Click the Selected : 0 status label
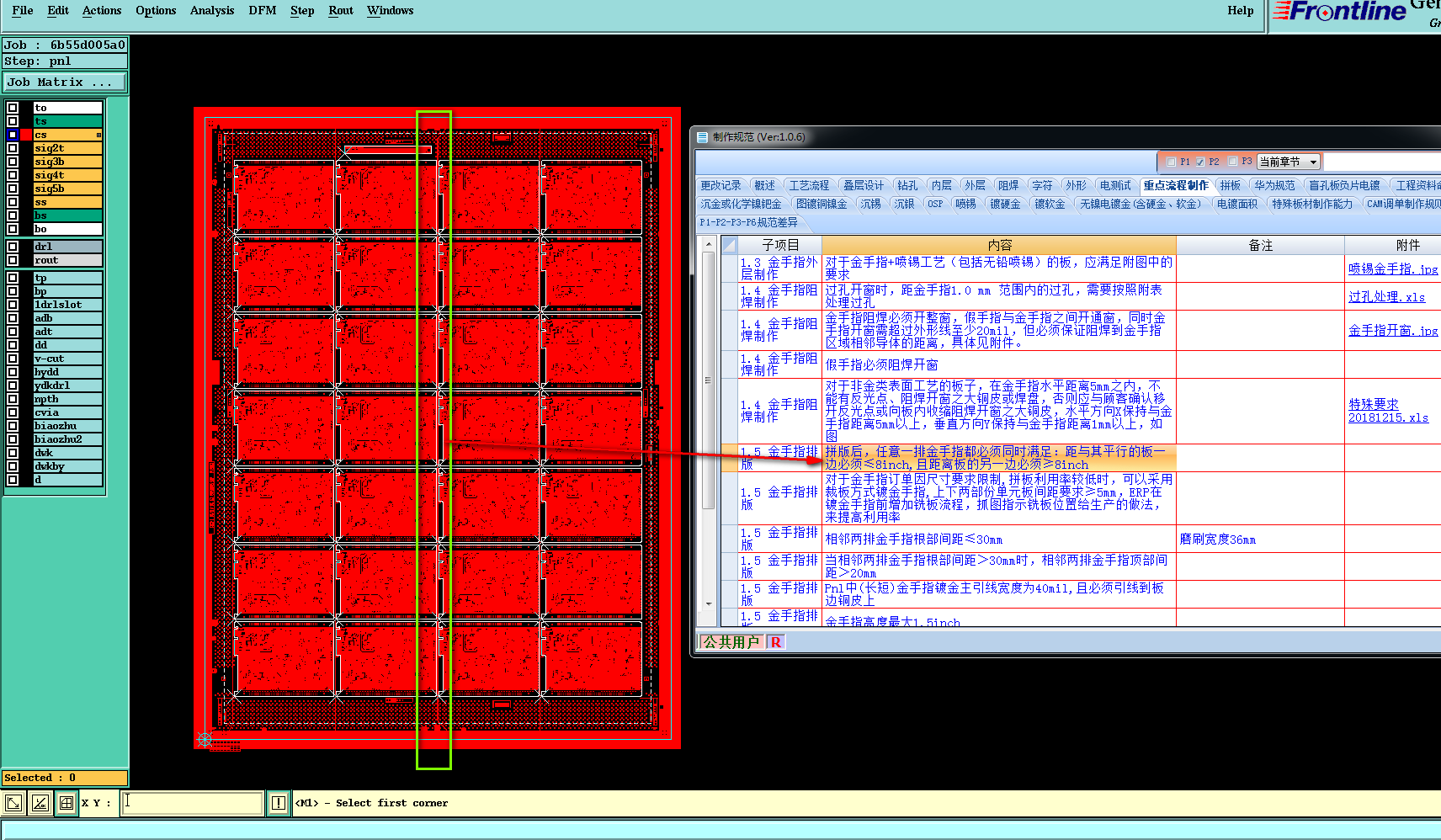 point(65,778)
